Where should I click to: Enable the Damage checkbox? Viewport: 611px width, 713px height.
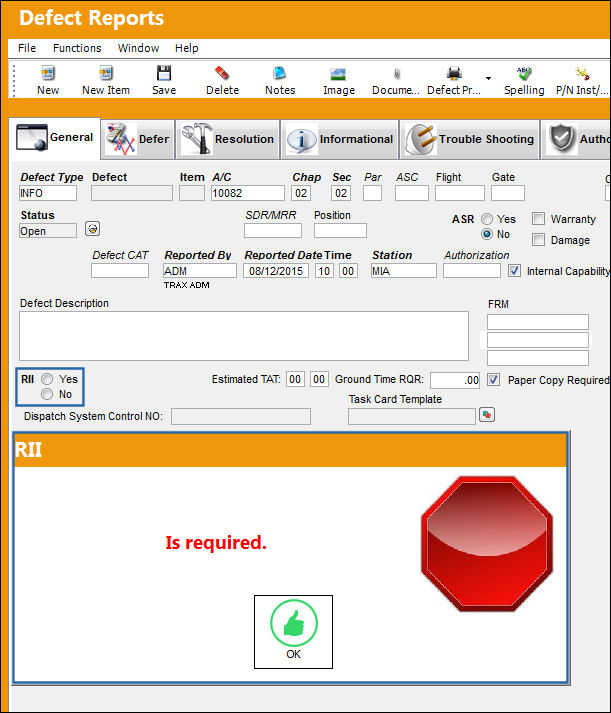click(x=538, y=240)
